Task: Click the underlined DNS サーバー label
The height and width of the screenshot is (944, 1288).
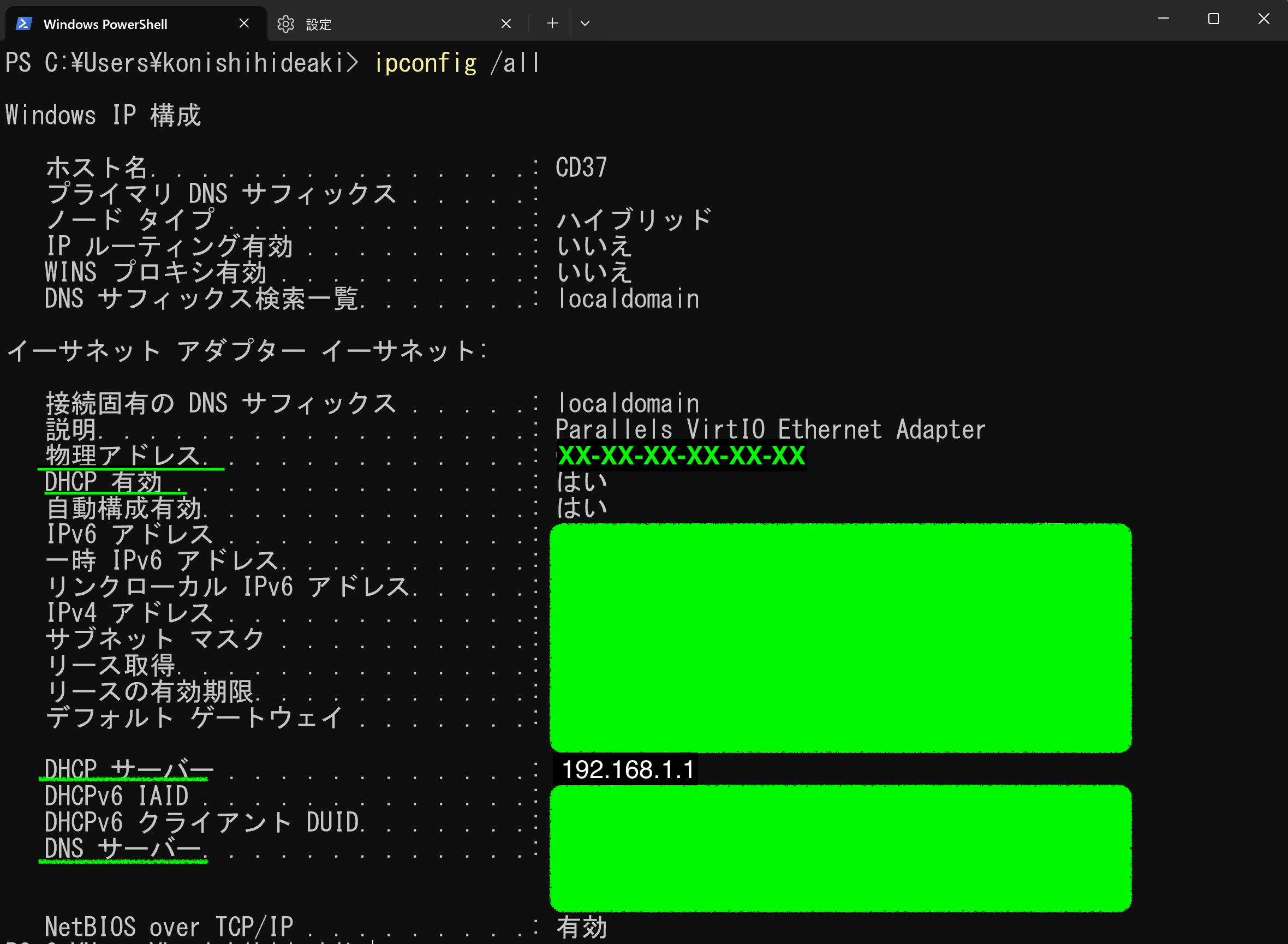Action: tap(122, 848)
